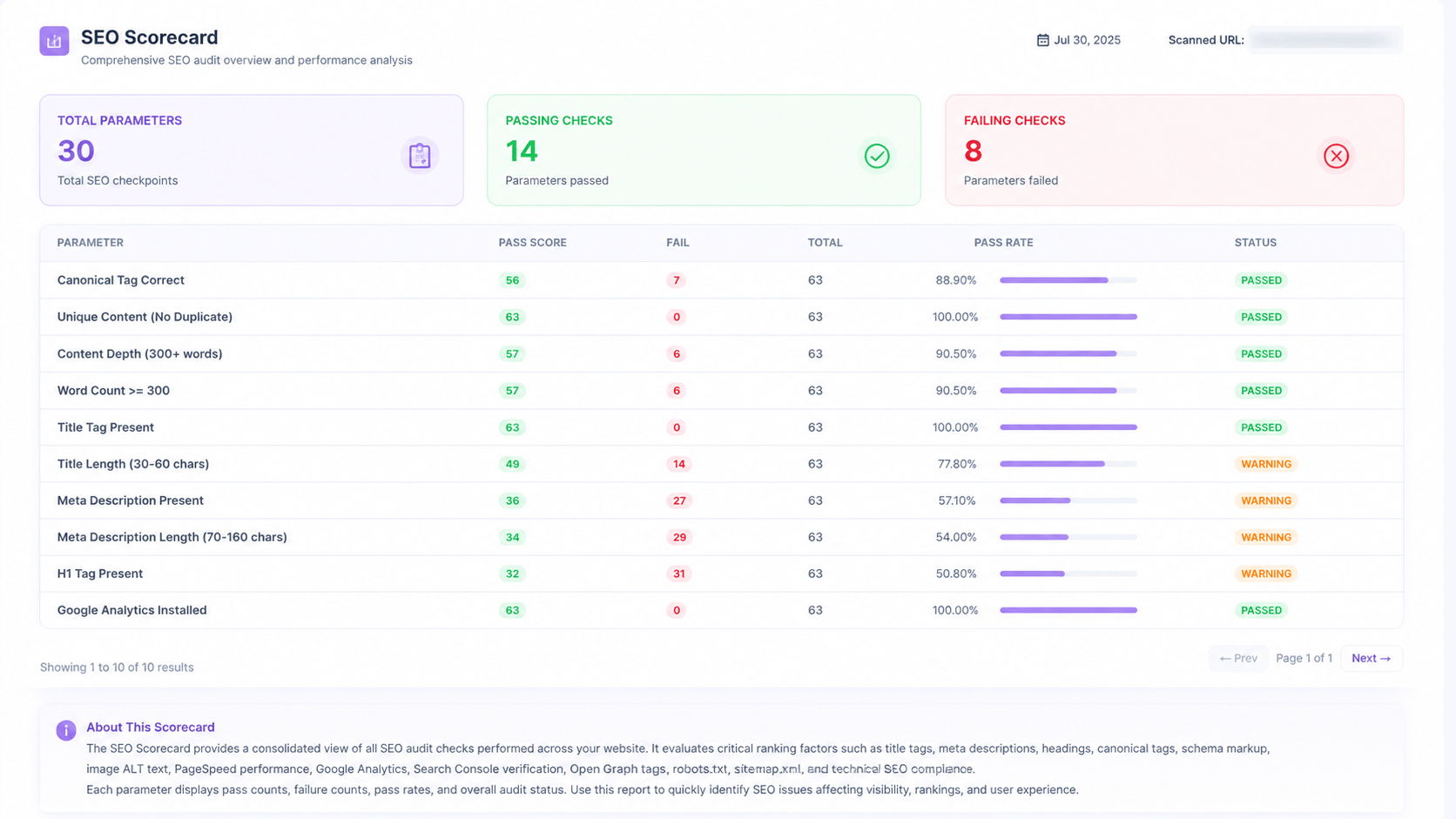Click the info icon beside About This Scorecard

coord(66,730)
